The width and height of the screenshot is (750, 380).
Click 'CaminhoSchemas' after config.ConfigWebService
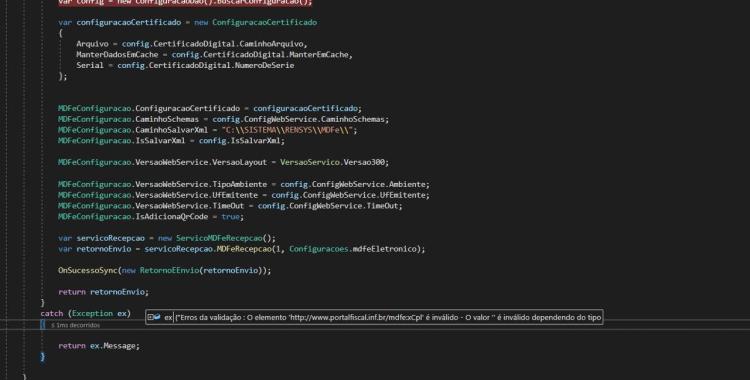tap(353, 119)
